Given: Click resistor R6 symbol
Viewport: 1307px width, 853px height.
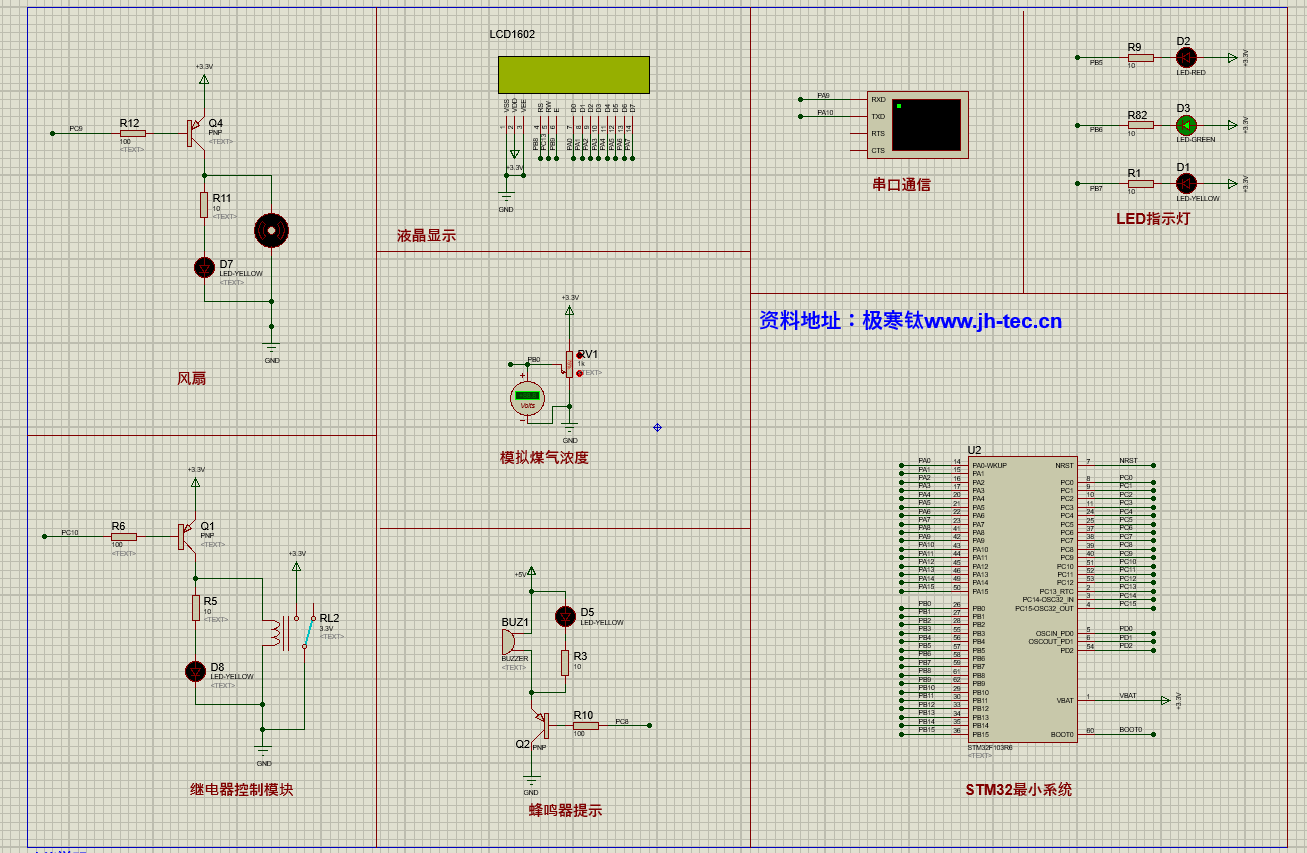Looking at the screenshot, I should point(124,536).
